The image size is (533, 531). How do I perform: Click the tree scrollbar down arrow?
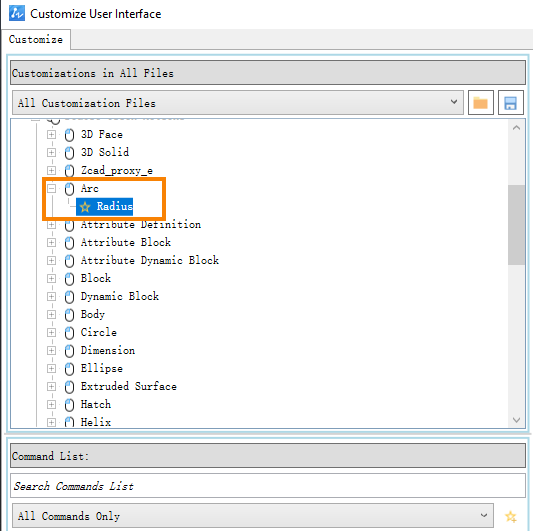pyautogui.click(x=516, y=420)
